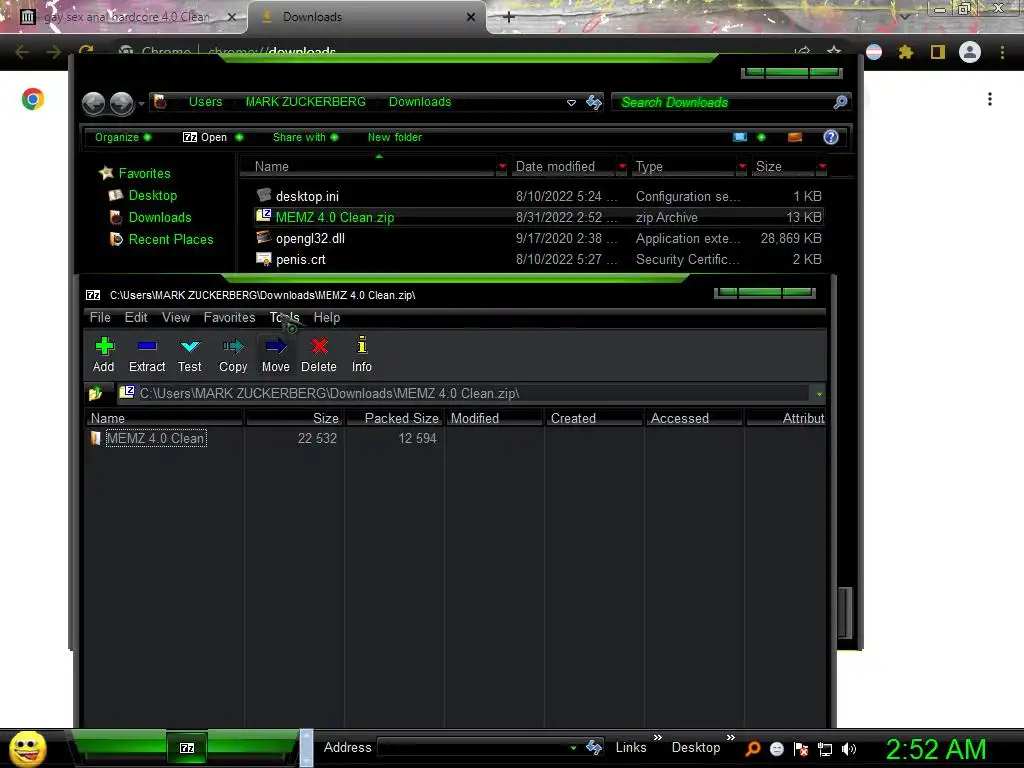Open the 7-Zip File menu
1024x768 pixels.
tap(100, 317)
